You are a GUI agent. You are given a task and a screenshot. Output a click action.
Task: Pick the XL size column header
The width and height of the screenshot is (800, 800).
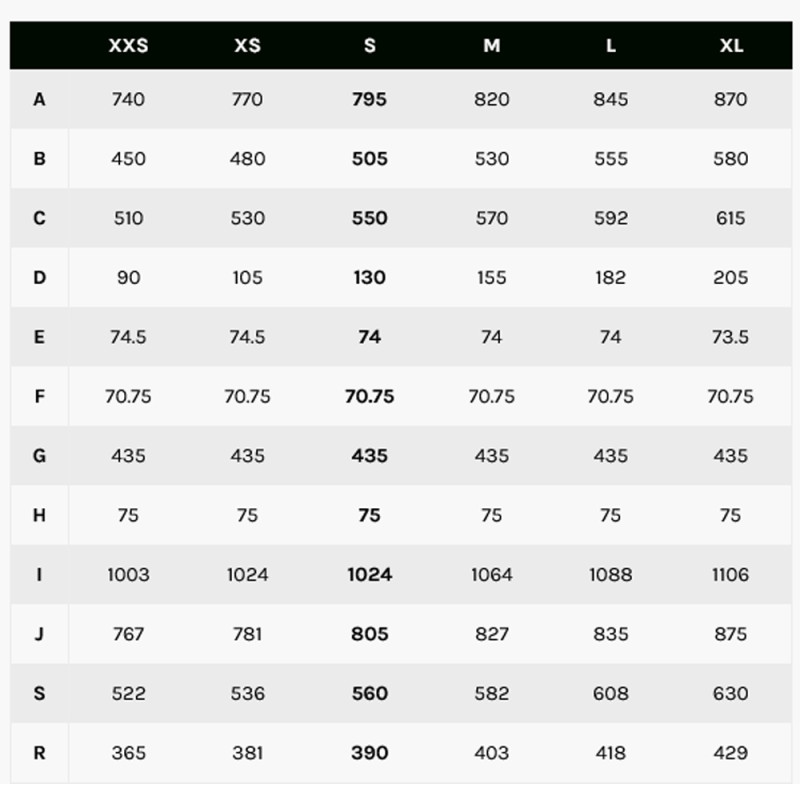731,45
